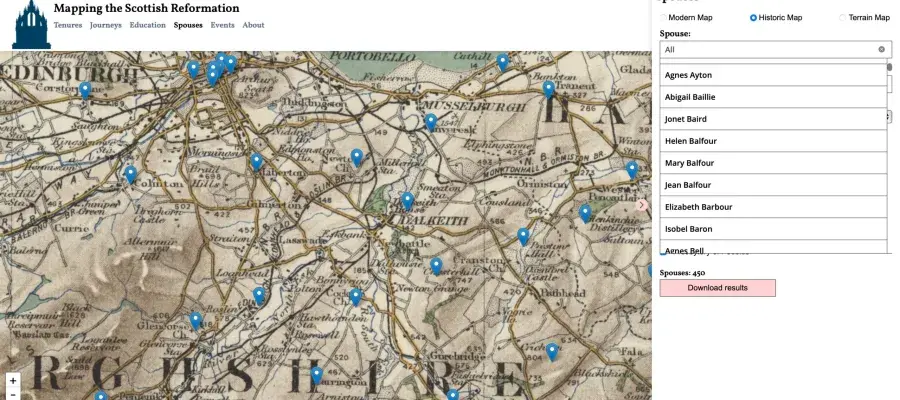900x400 pixels.
Task: Open the Tenures navigation tab
Action: click(x=68, y=25)
